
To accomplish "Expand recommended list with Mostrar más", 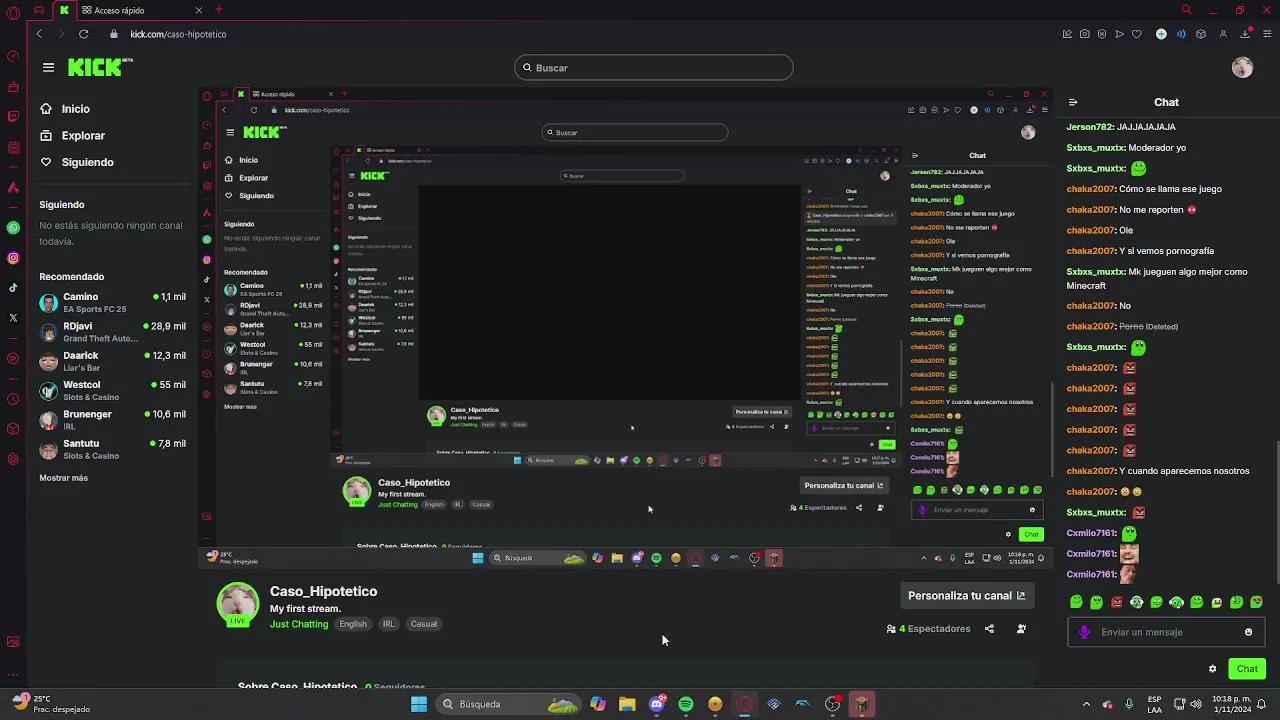I will pos(63,478).
